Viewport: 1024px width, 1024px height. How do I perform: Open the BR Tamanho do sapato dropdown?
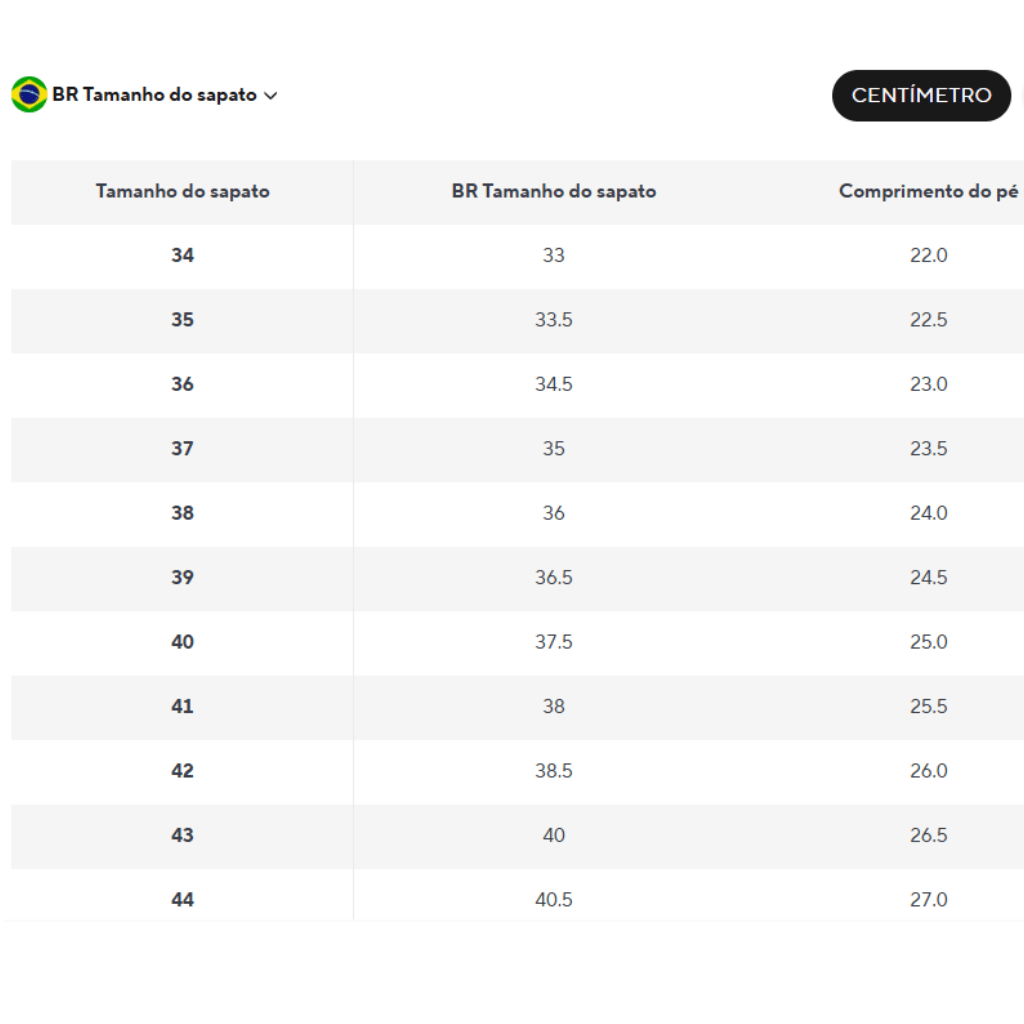click(144, 95)
